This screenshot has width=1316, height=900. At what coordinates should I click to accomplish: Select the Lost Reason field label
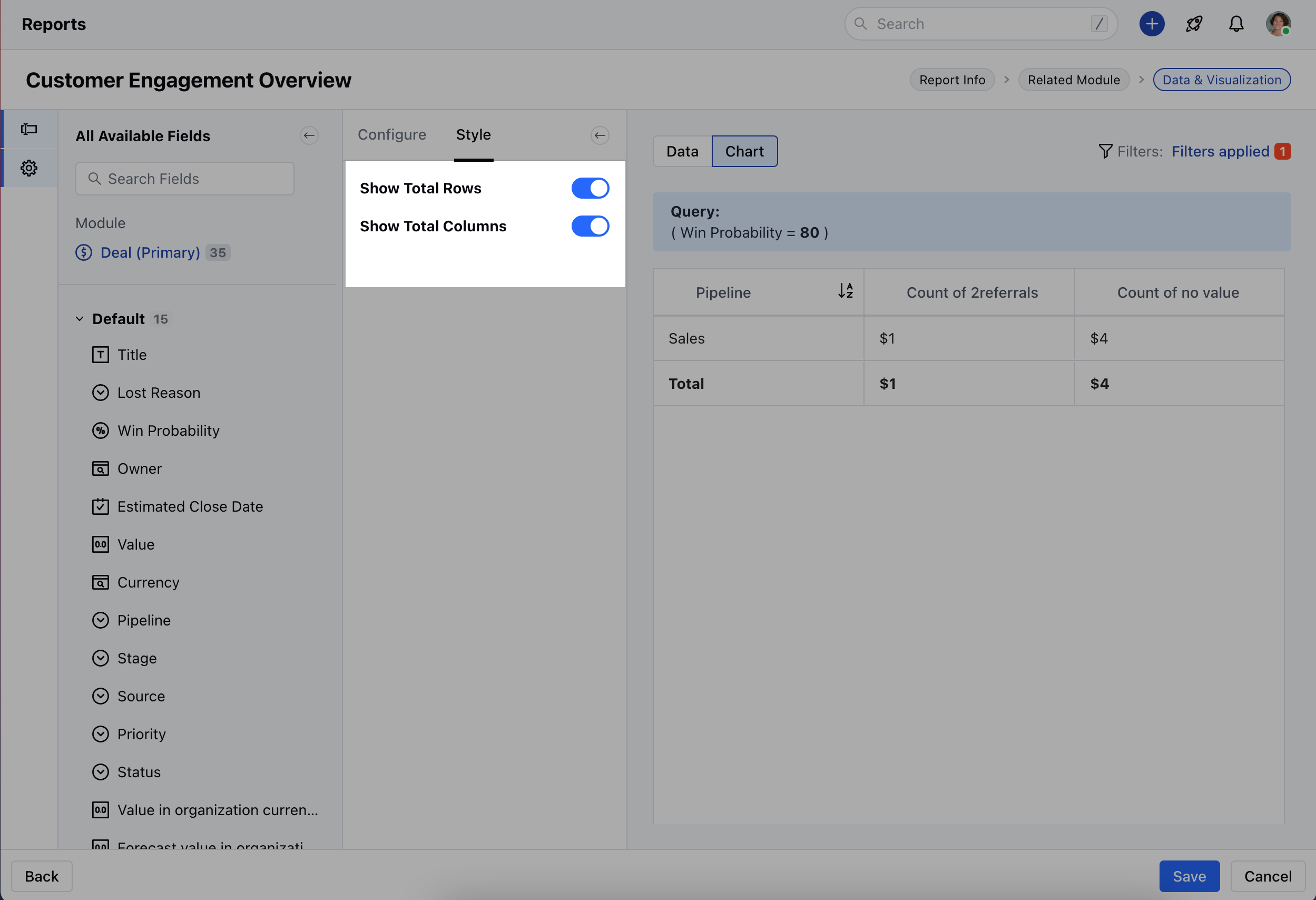pyautogui.click(x=159, y=393)
